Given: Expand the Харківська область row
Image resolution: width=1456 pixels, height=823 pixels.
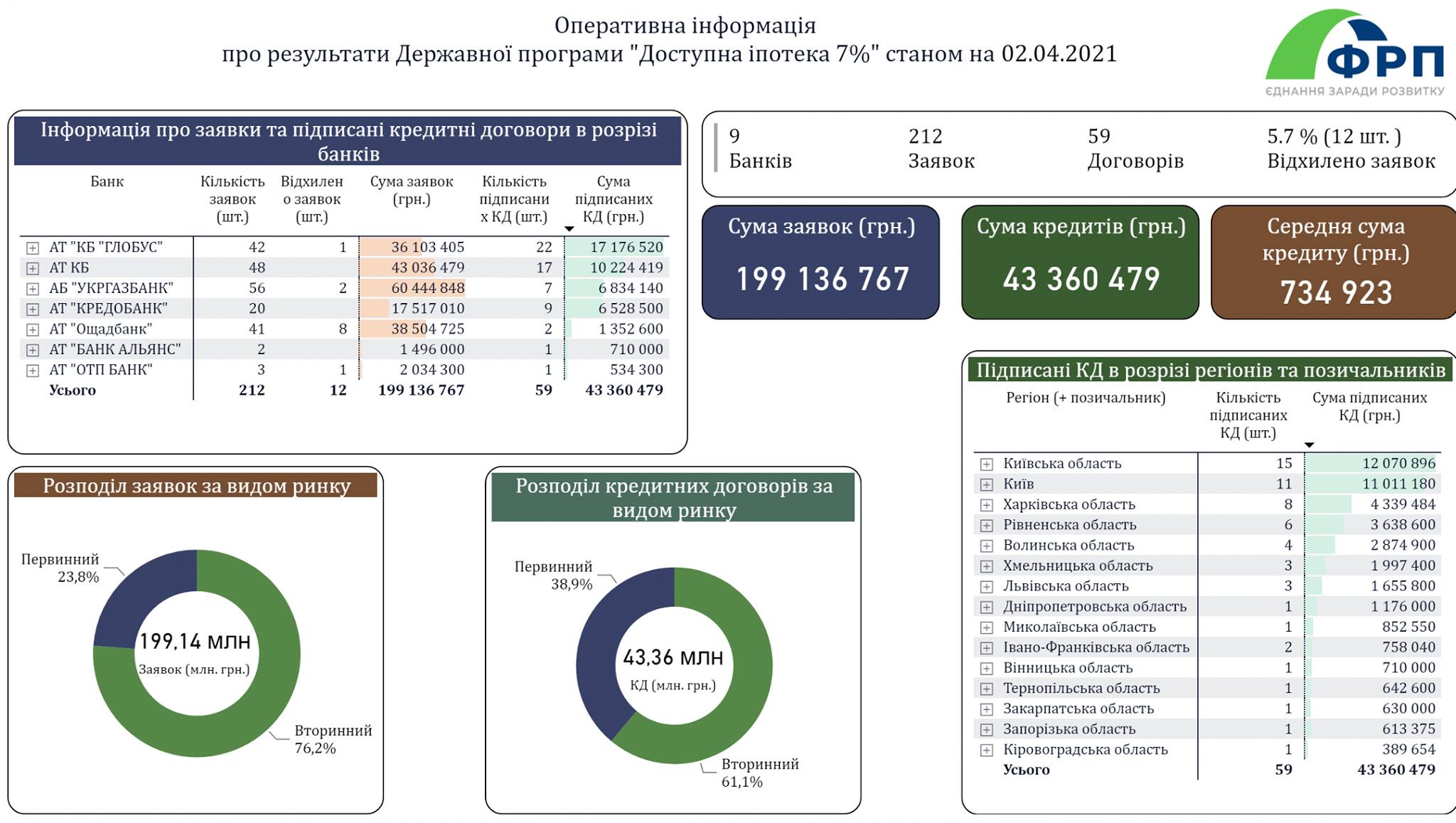Looking at the screenshot, I should tap(986, 505).
